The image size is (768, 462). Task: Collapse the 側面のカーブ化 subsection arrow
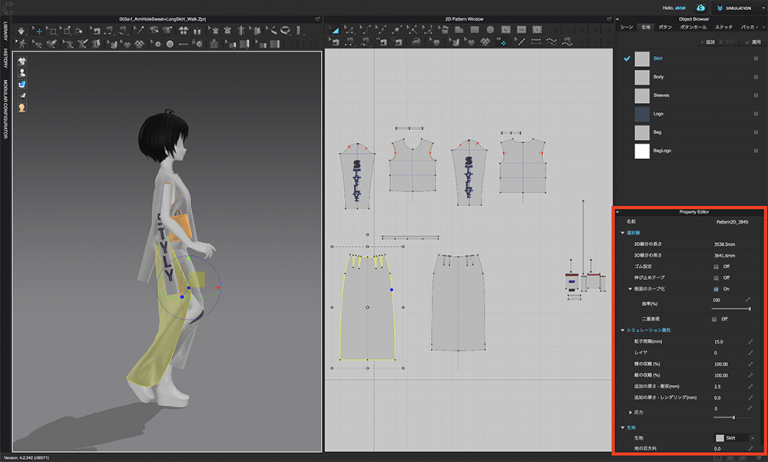point(630,289)
